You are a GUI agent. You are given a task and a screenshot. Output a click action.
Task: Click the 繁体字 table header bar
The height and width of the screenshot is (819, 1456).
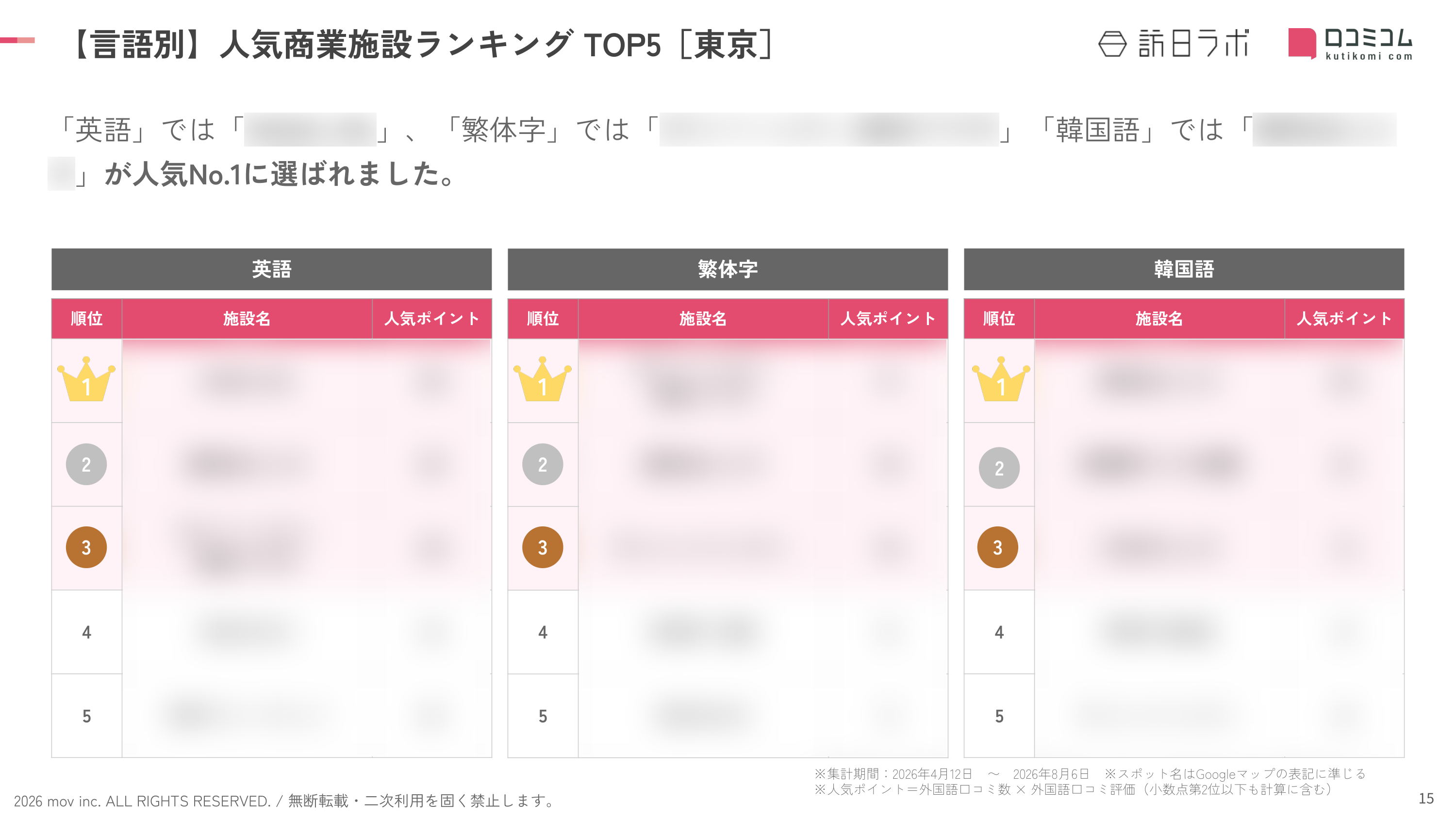pos(728,269)
